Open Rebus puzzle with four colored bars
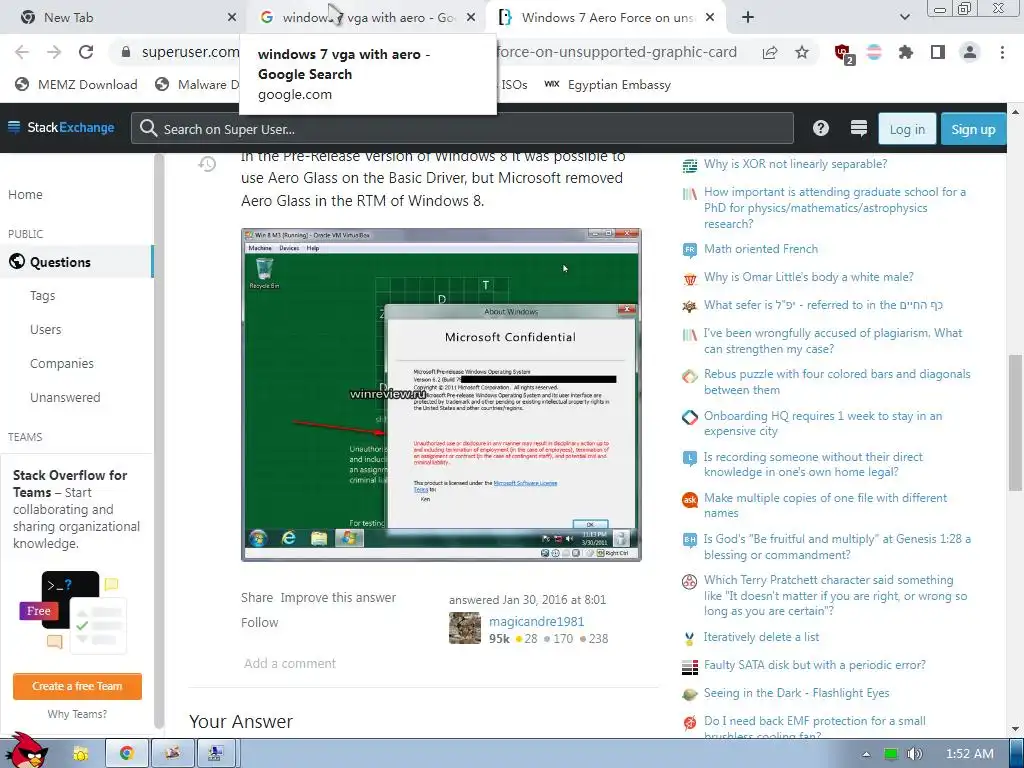 coord(837,382)
